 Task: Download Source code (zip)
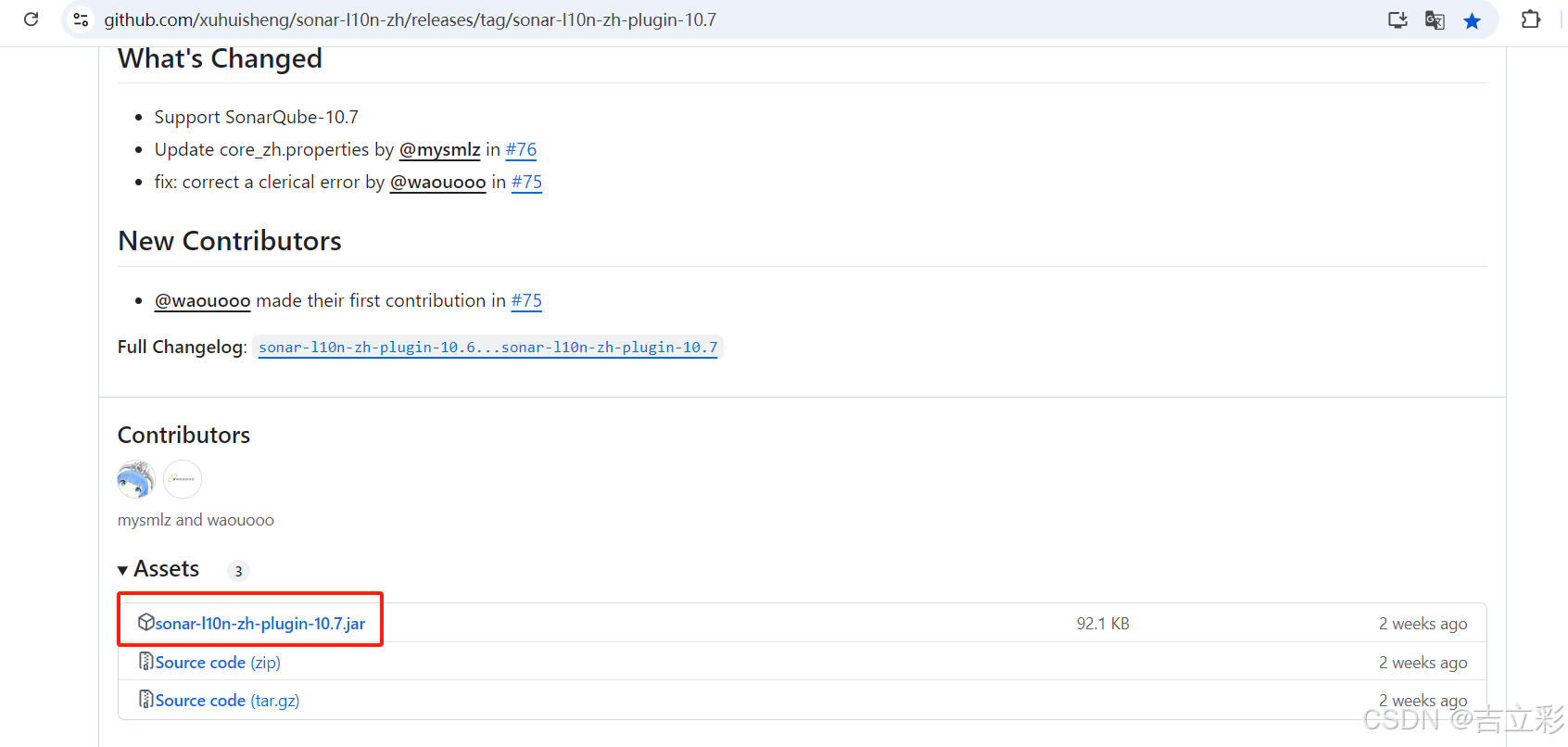click(218, 663)
